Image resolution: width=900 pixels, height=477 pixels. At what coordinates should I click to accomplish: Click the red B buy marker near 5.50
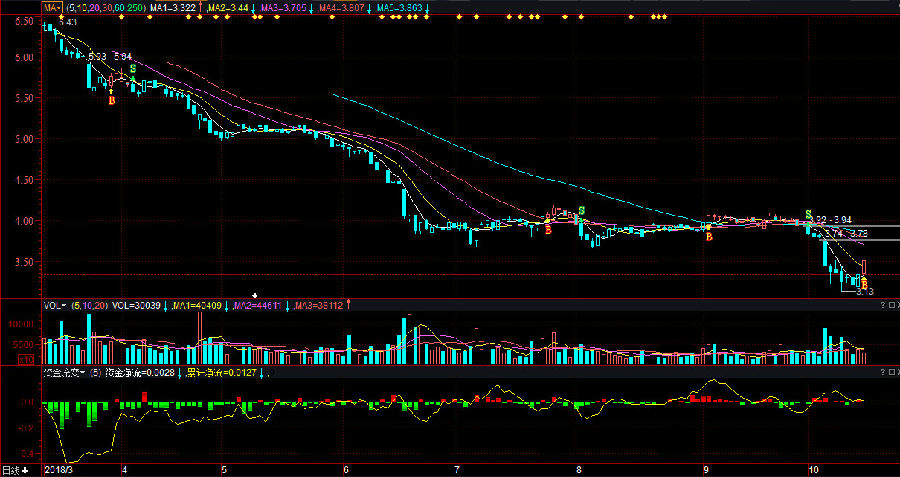coord(111,100)
